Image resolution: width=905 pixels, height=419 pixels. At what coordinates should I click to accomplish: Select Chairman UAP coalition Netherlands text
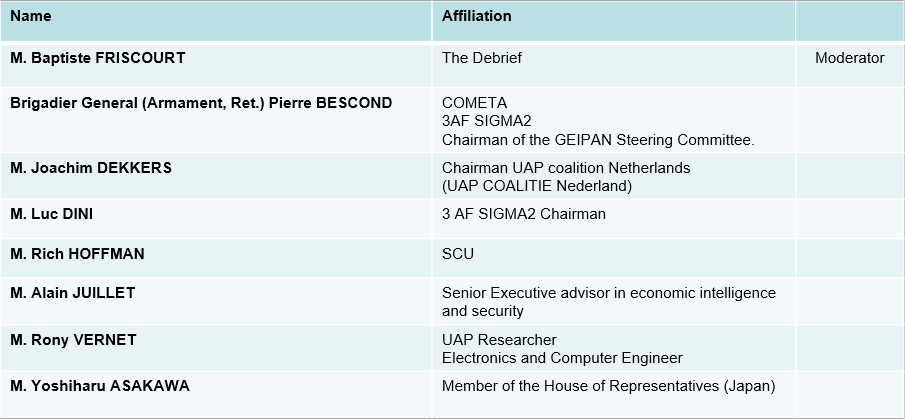coord(566,168)
